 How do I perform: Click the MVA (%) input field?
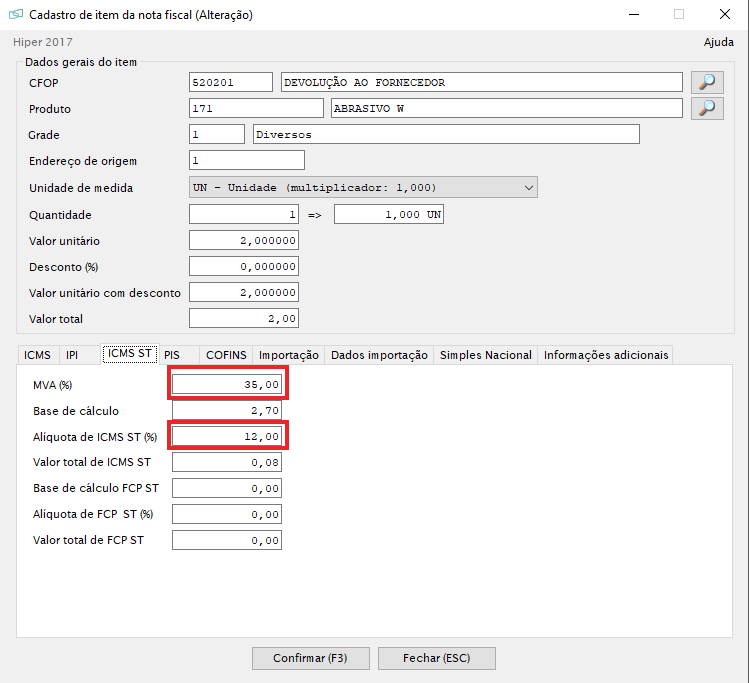[x=229, y=384]
